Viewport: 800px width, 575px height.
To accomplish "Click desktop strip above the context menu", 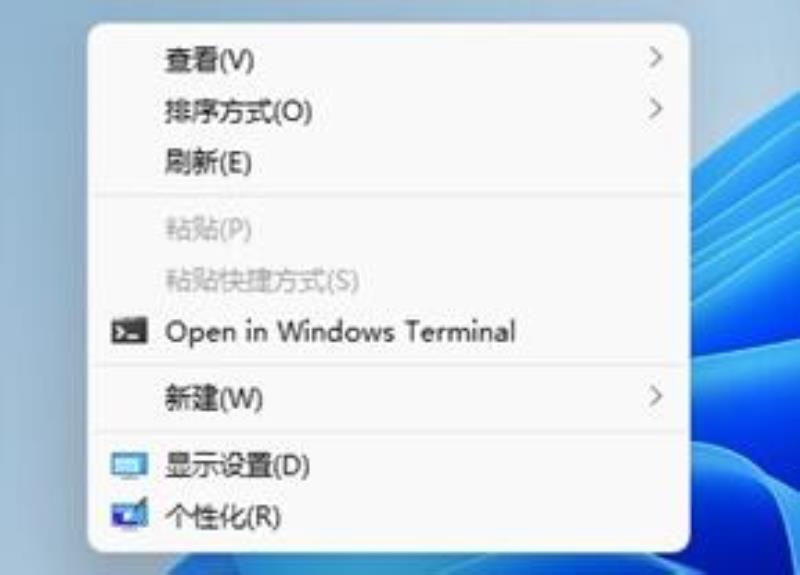I will 388,10.
